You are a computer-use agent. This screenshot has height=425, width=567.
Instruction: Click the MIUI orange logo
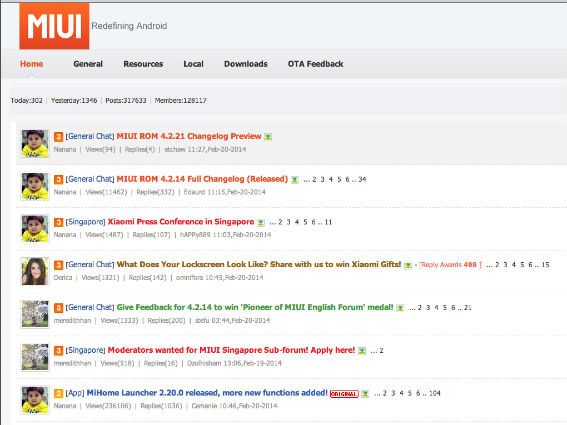tap(54, 26)
